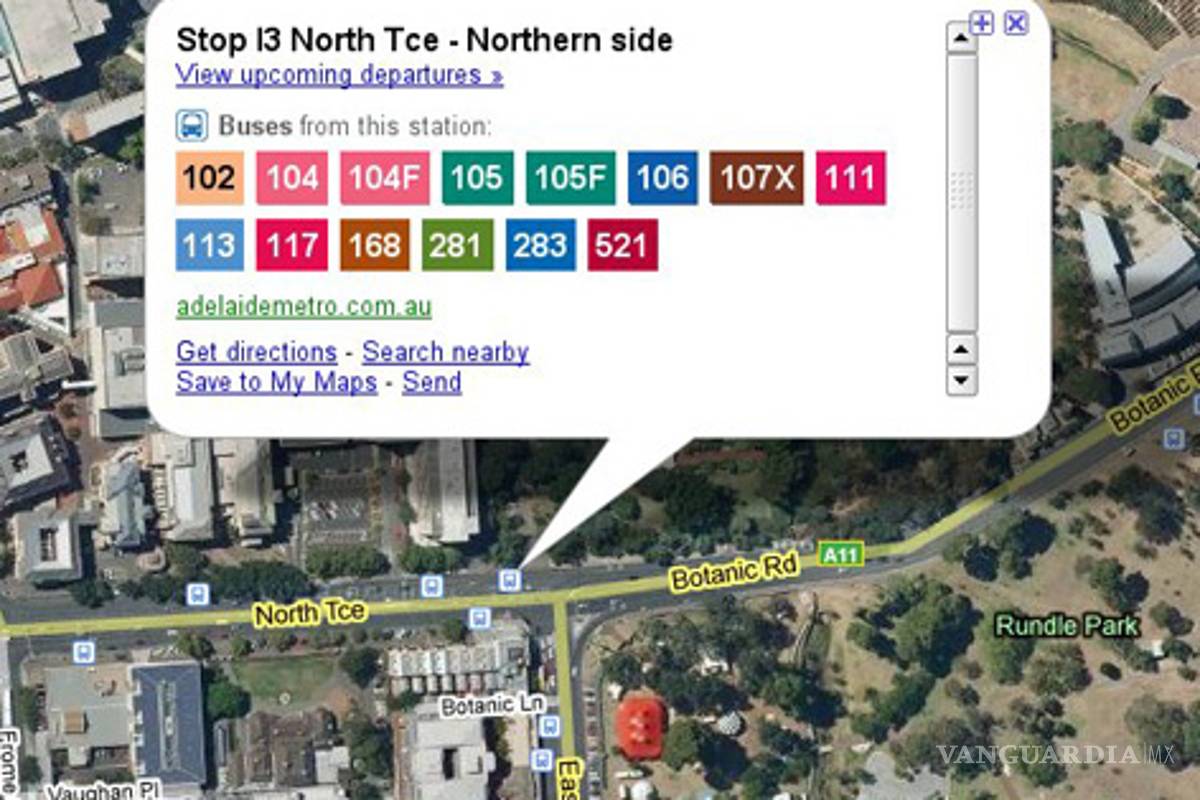This screenshot has width=1200, height=800.
Task: Choose bus route 107X badge
Action: click(756, 179)
